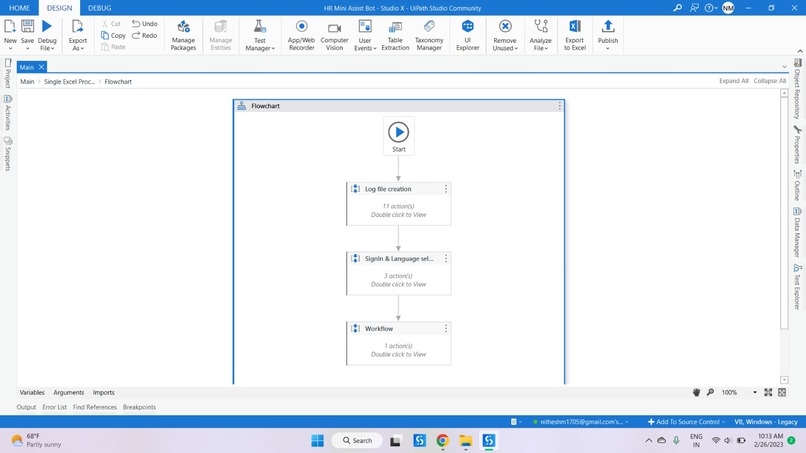Open the Output panel
The image size is (806, 453).
point(26,407)
